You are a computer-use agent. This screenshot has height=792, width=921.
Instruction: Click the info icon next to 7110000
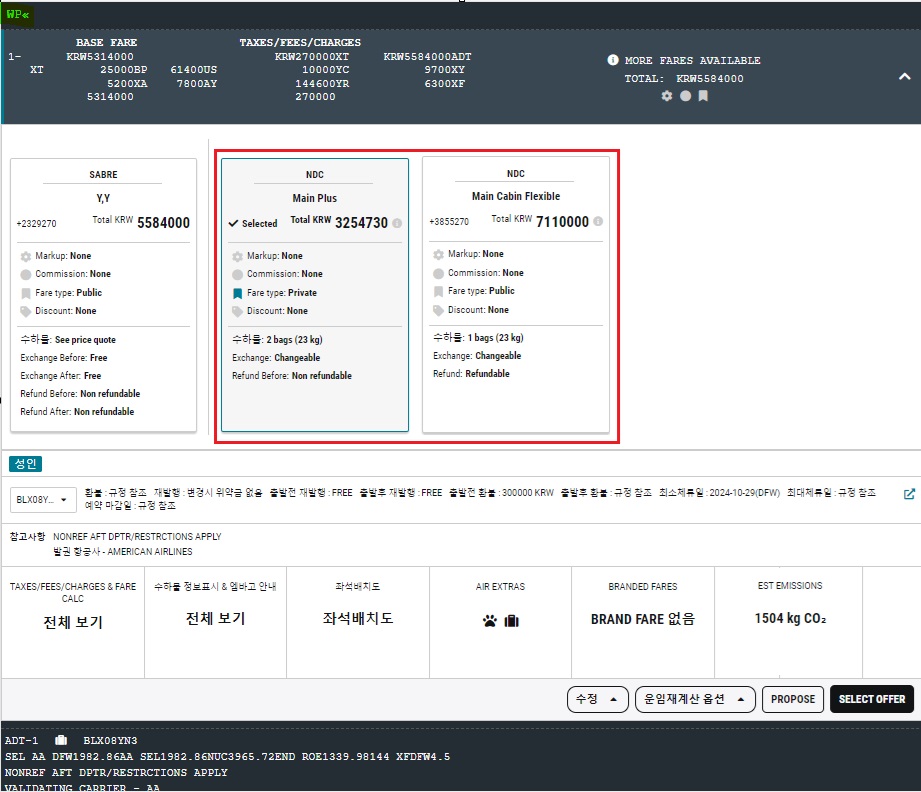click(598, 222)
